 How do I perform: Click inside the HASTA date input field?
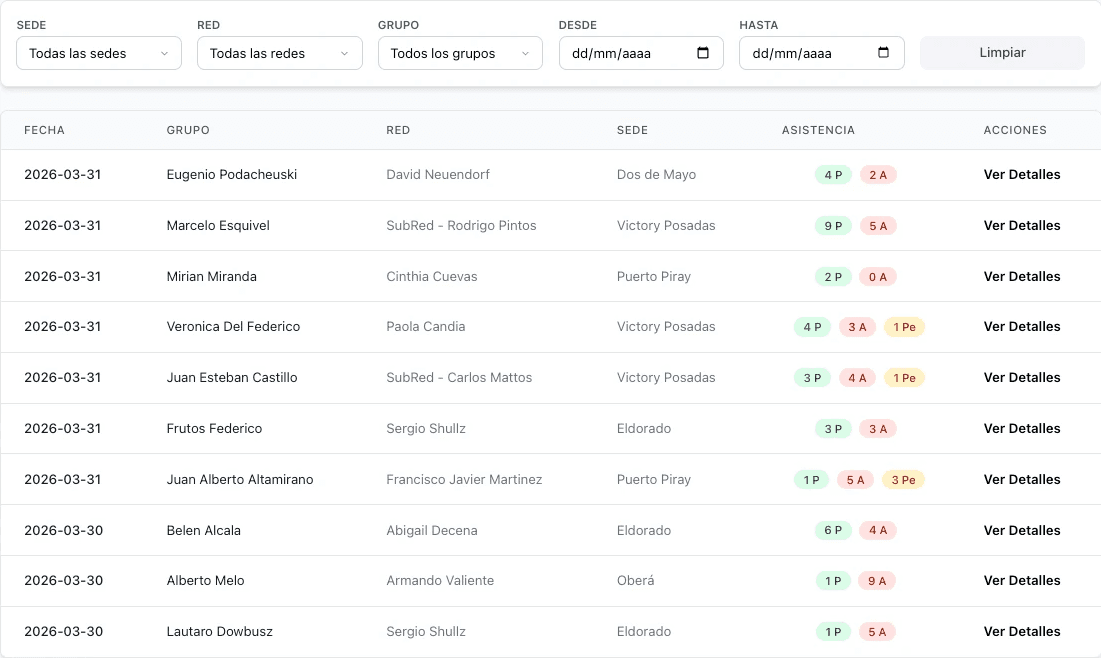[810, 52]
